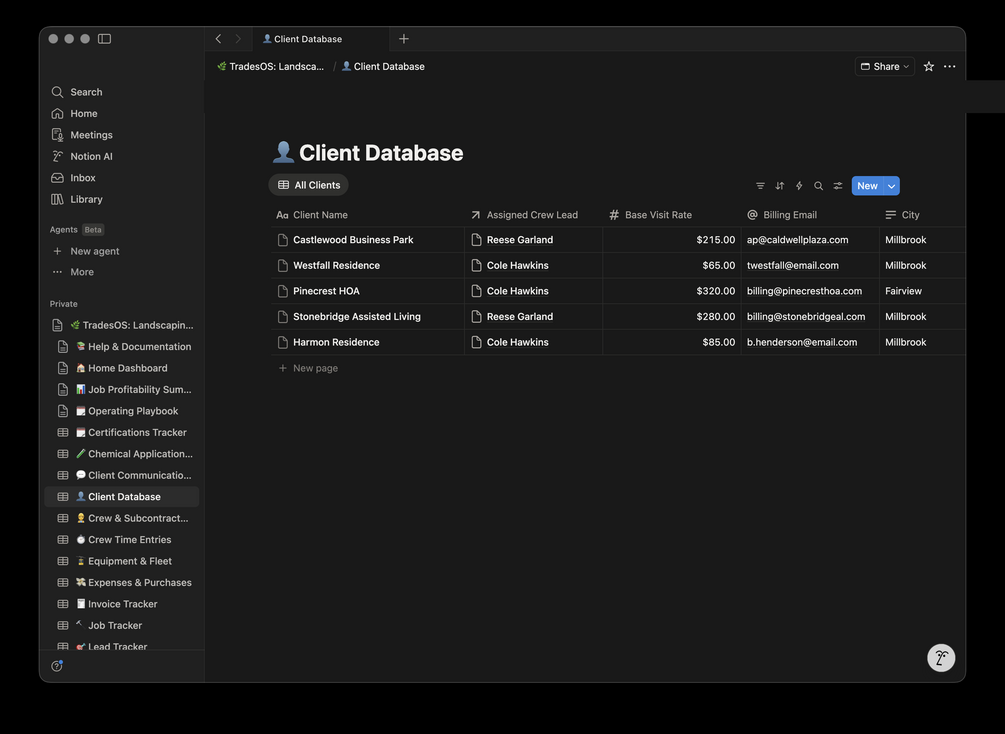Open the view settings sliders icon

[x=838, y=186]
